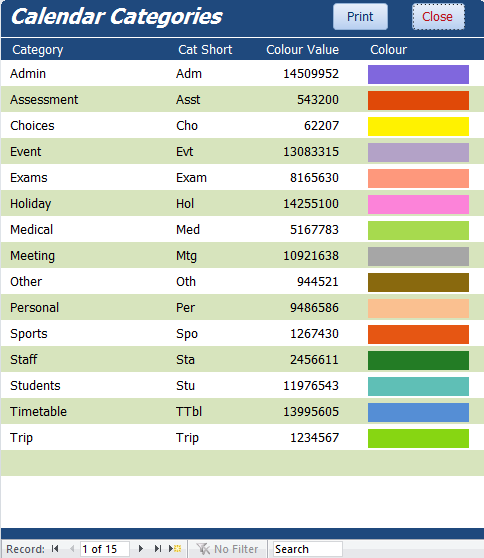Go to next record arrow
The height and width of the screenshot is (558, 484).
(x=141, y=549)
